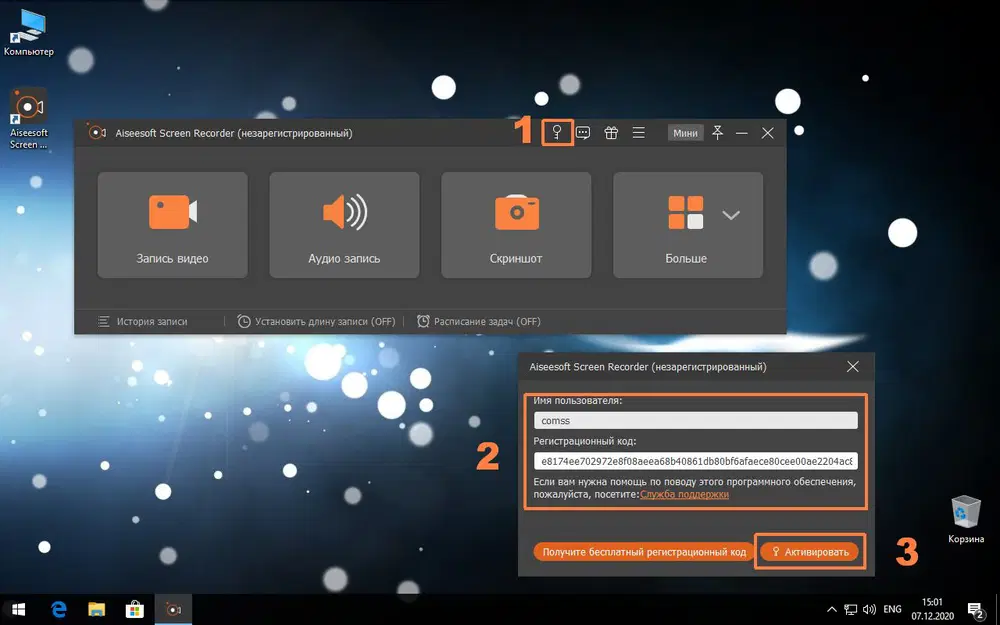Select the Запись видео tool

[172, 222]
